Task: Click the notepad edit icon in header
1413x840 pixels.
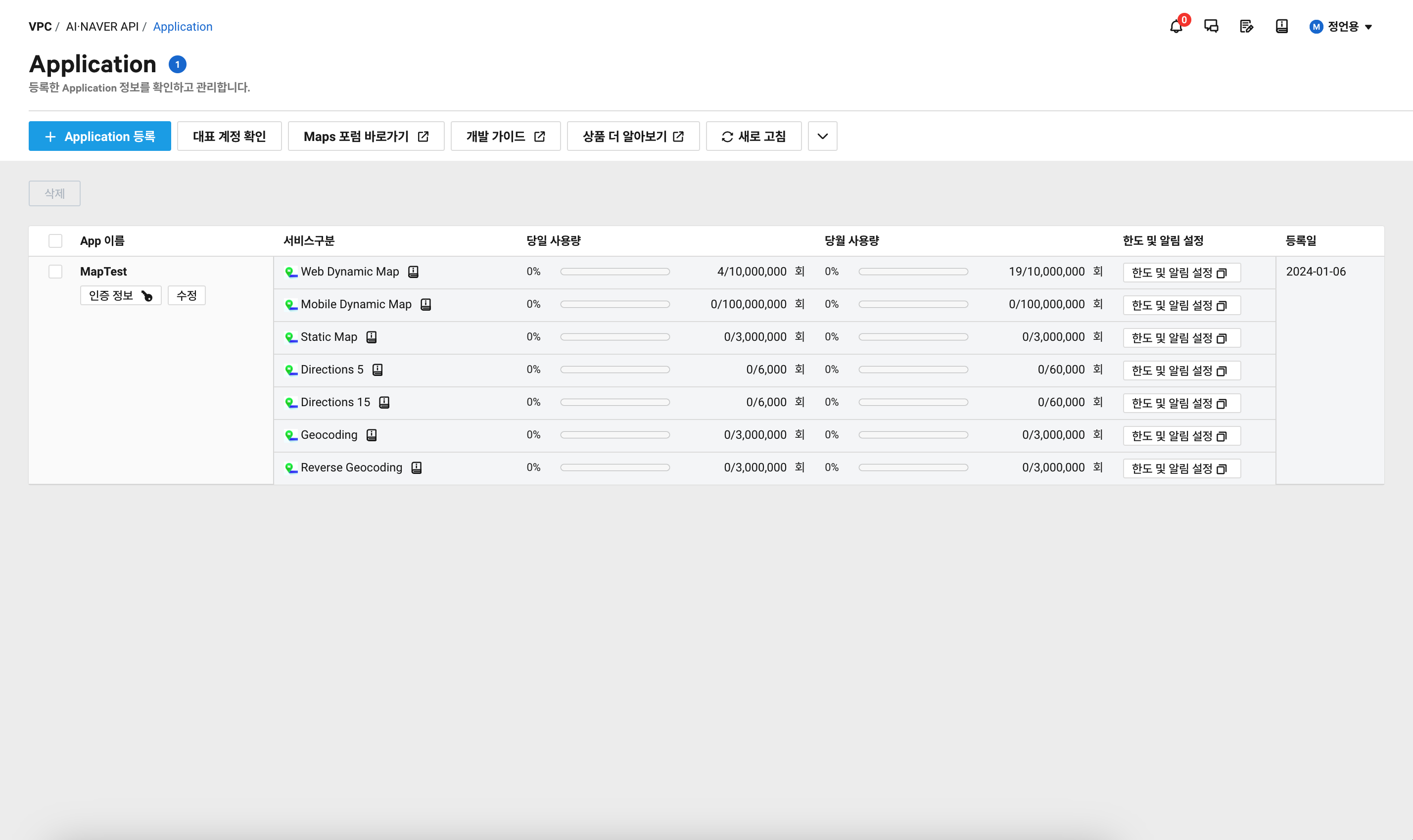Action: [x=1246, y=27]
